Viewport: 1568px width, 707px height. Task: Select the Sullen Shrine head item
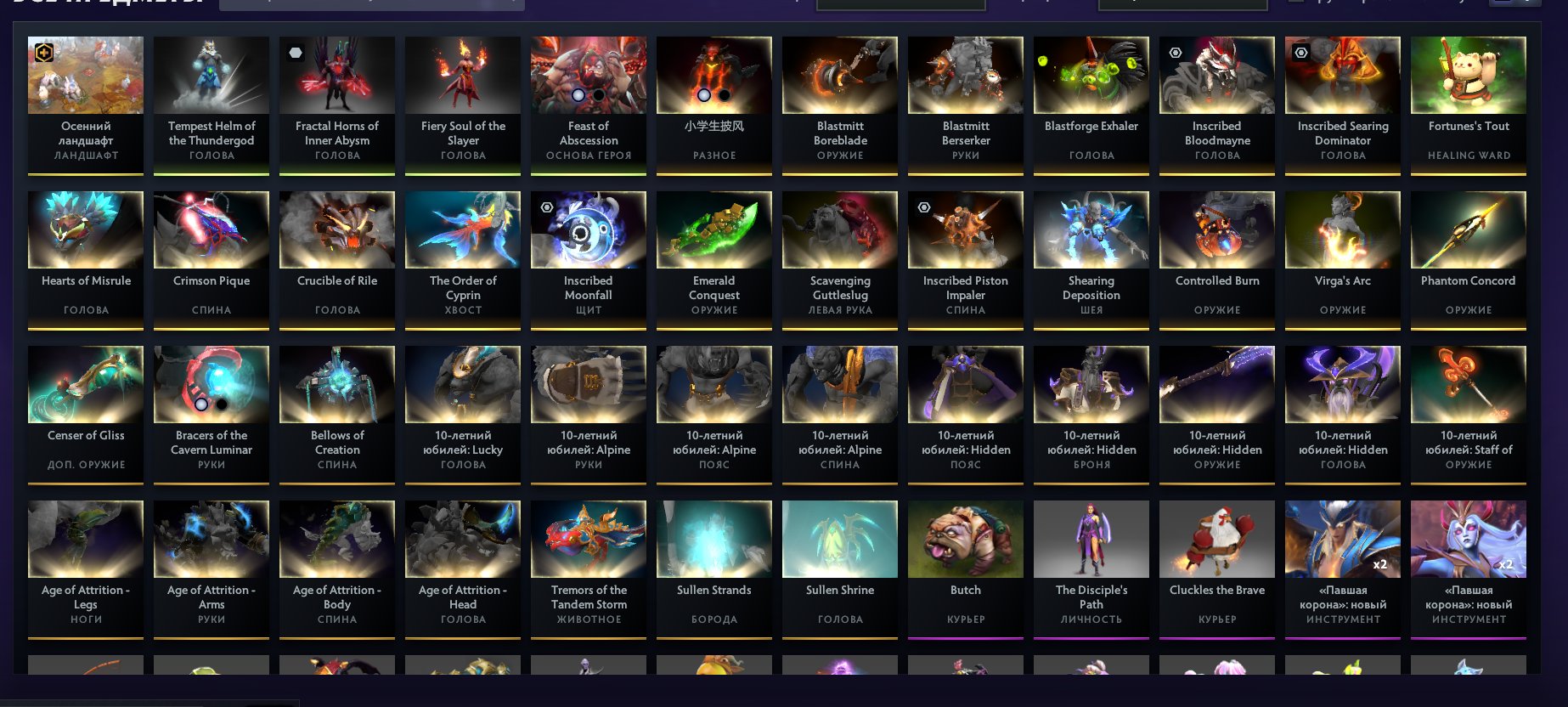(x=839, y=568)
